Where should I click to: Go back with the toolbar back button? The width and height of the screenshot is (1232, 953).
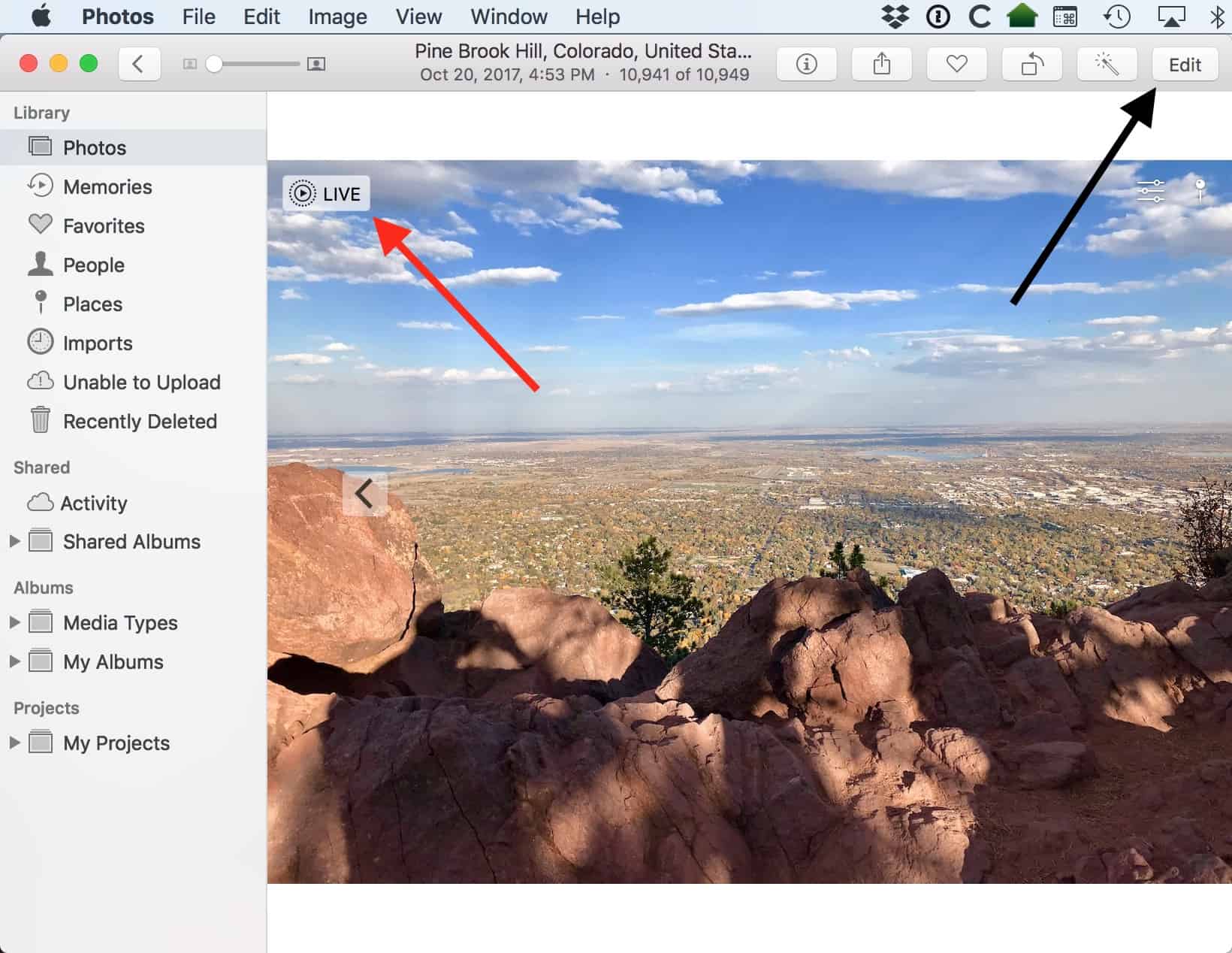(139, 65)
